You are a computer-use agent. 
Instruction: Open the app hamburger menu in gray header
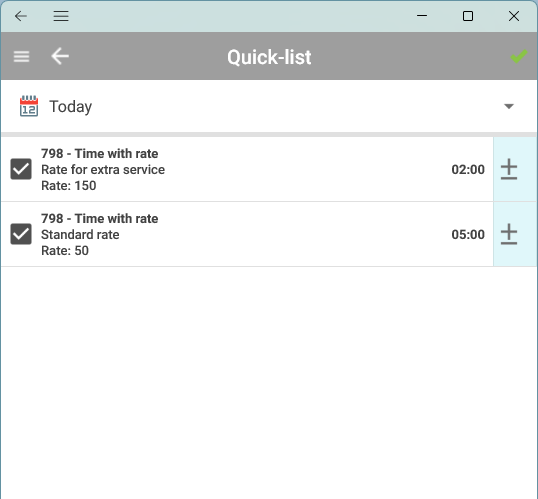point(21,57)
